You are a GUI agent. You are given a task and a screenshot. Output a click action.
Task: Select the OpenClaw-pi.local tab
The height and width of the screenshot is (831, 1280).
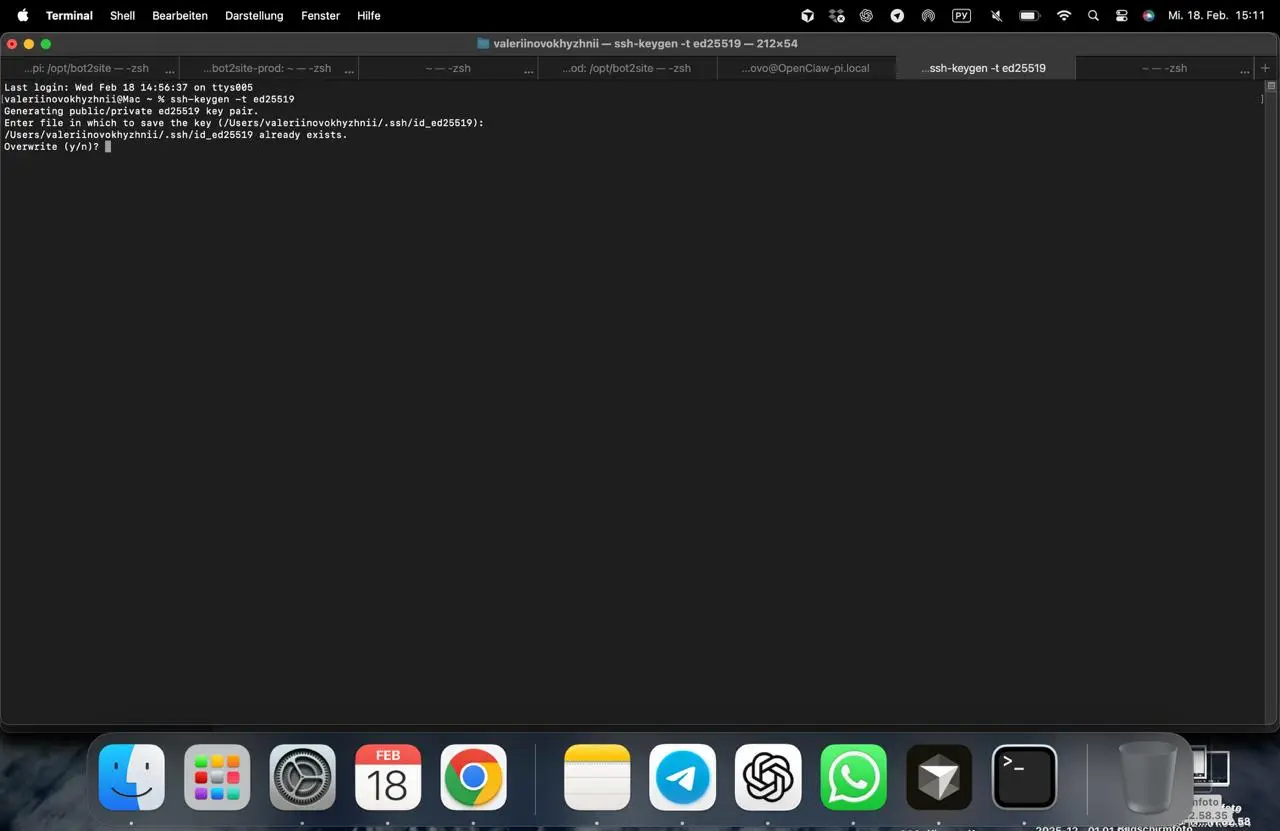[x=805, y=68]
